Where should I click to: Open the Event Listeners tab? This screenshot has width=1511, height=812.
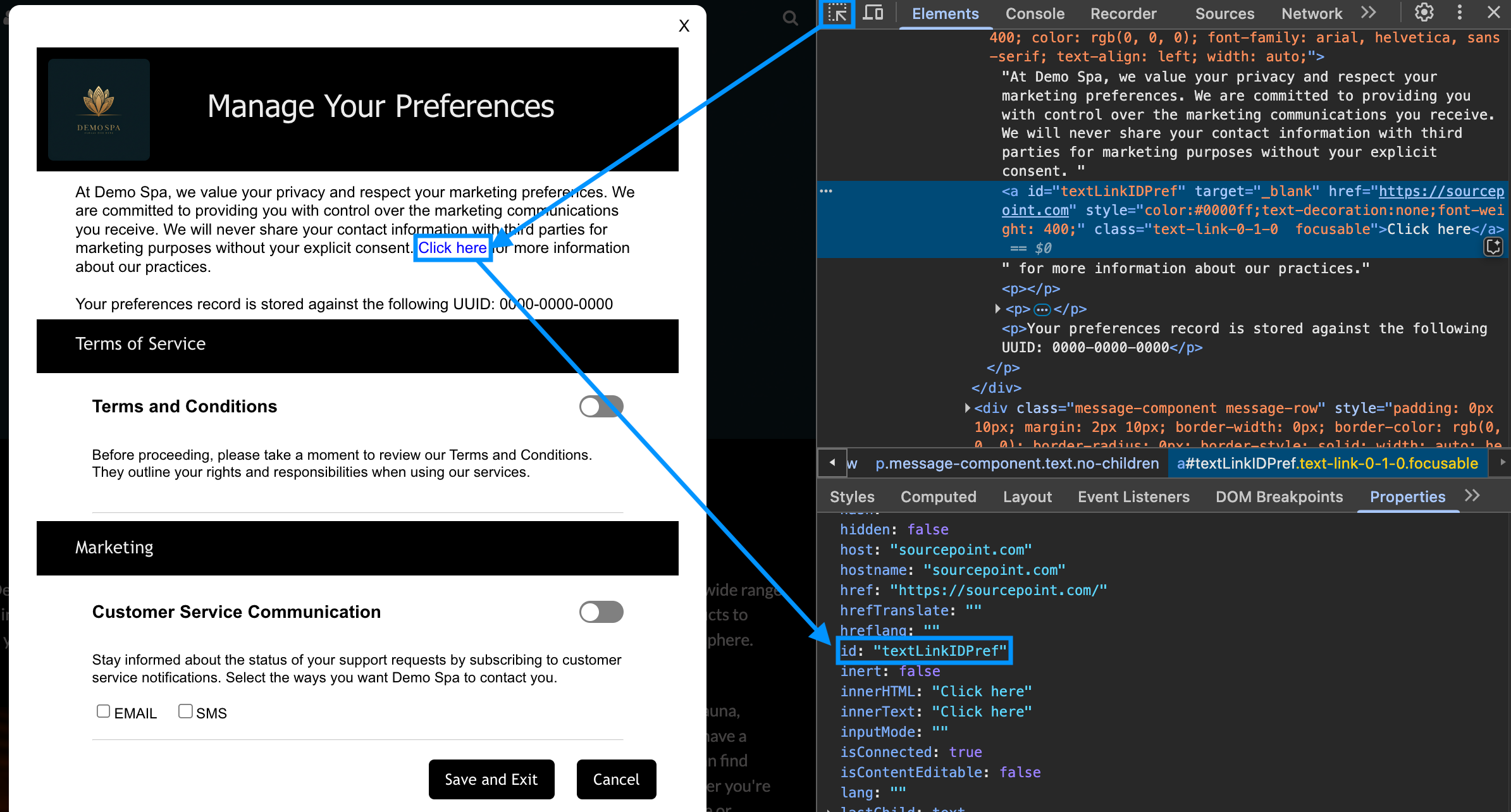(x=1133, y=497)
